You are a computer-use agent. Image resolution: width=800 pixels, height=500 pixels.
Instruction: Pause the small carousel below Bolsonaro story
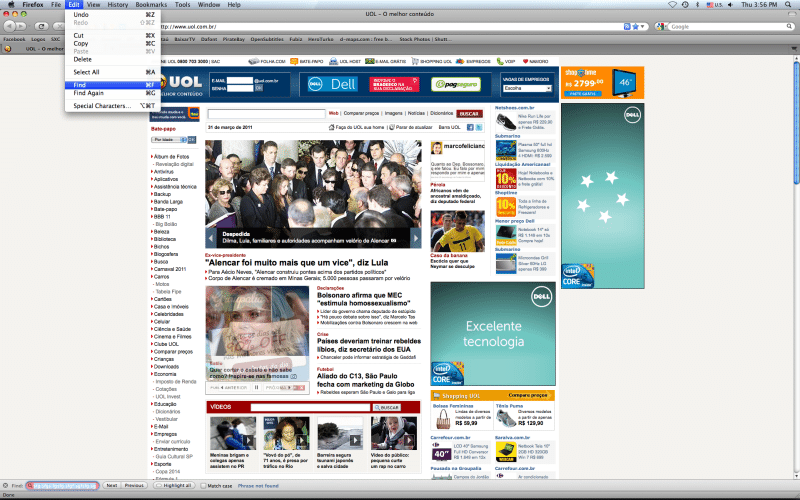pos(257,388)
